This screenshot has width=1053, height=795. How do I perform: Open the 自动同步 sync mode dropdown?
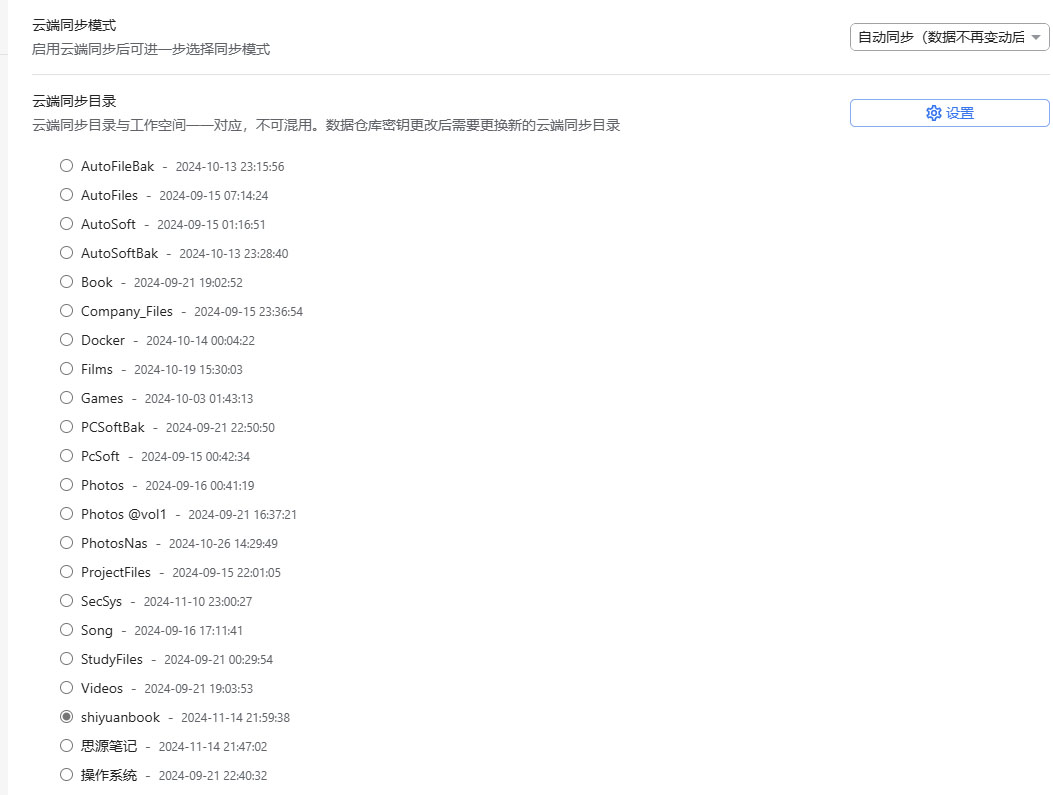coord(948,37)
